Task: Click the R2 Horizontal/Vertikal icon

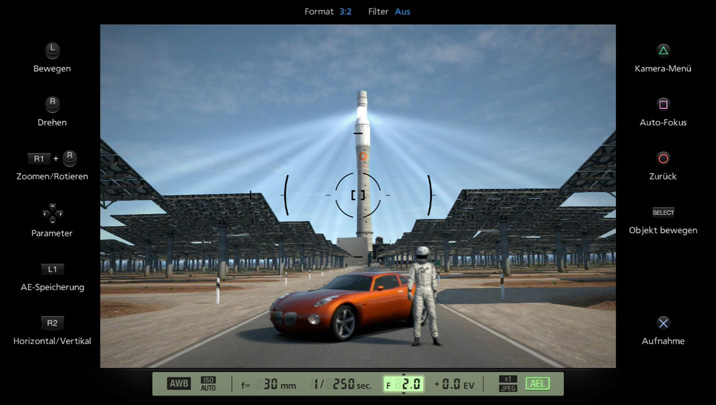Action: [52, 323]
